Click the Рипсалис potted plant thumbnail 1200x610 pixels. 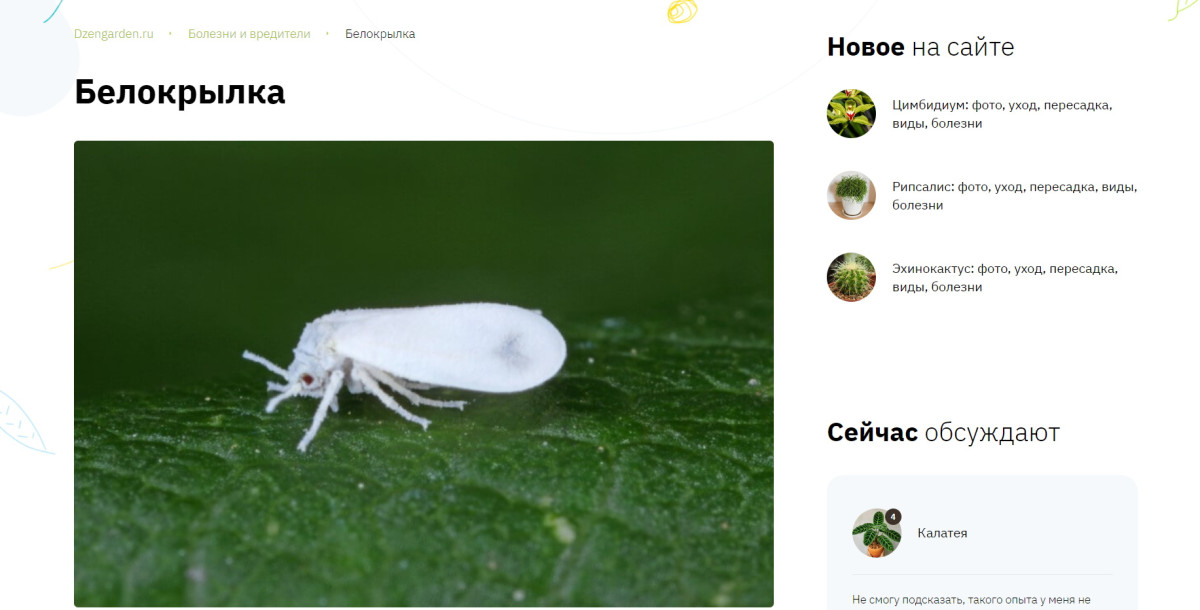point(851,195)
